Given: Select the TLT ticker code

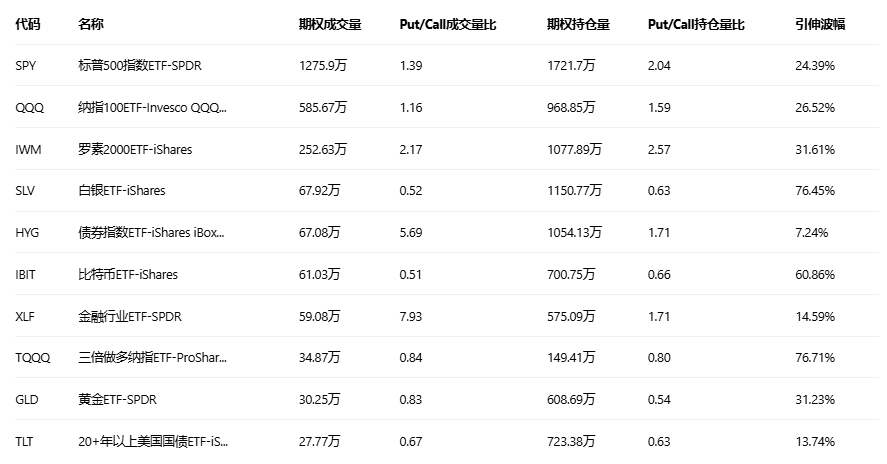Looking at the screenshot, I should (26, 441).
